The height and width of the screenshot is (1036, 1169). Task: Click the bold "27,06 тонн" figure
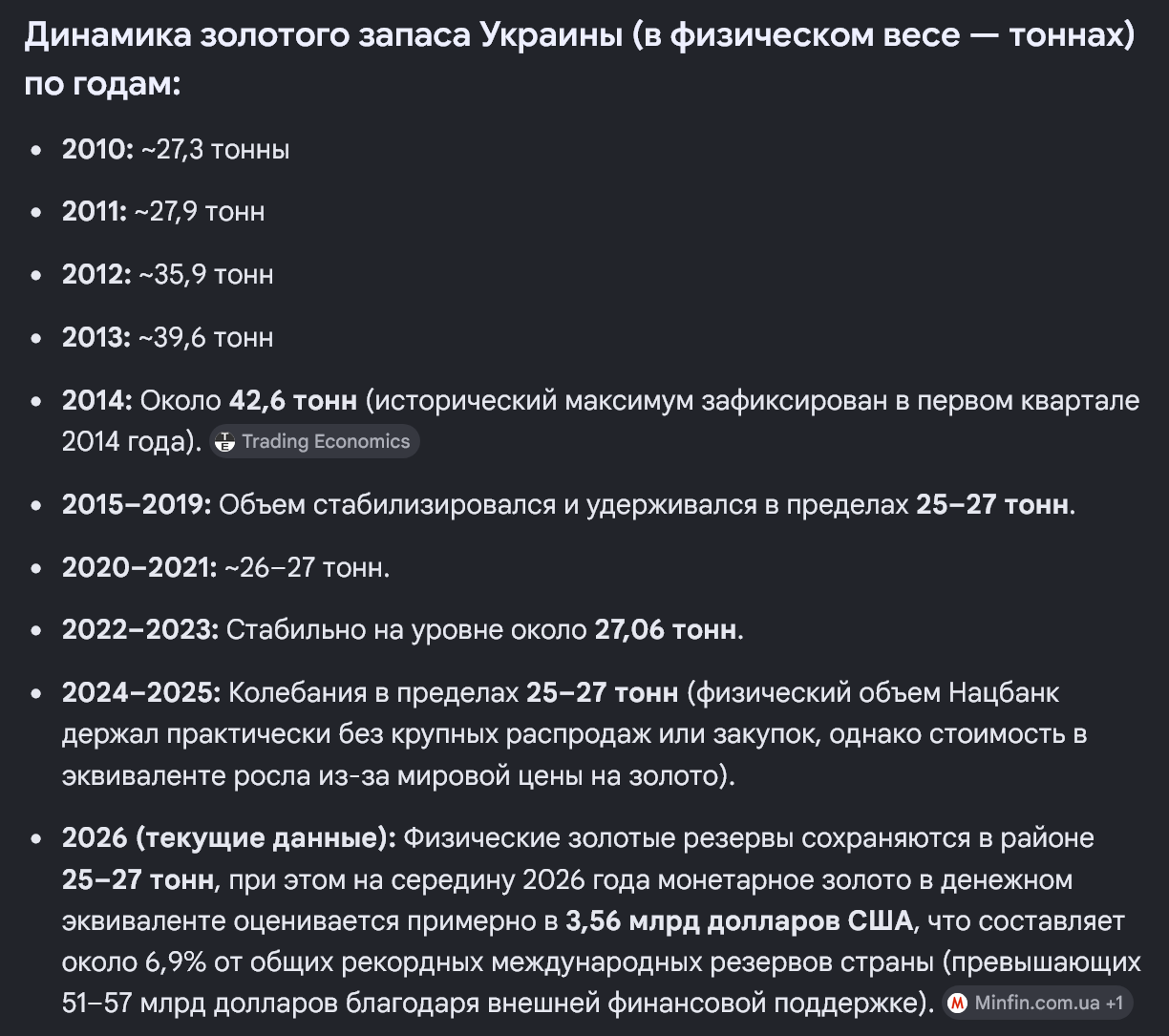tap(666, 630)
